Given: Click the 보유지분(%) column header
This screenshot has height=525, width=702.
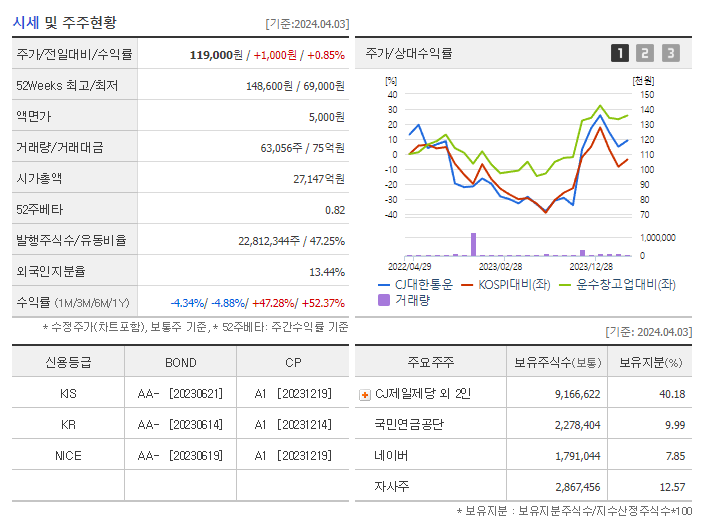Looking at the screenshot, I should point(651,363).
